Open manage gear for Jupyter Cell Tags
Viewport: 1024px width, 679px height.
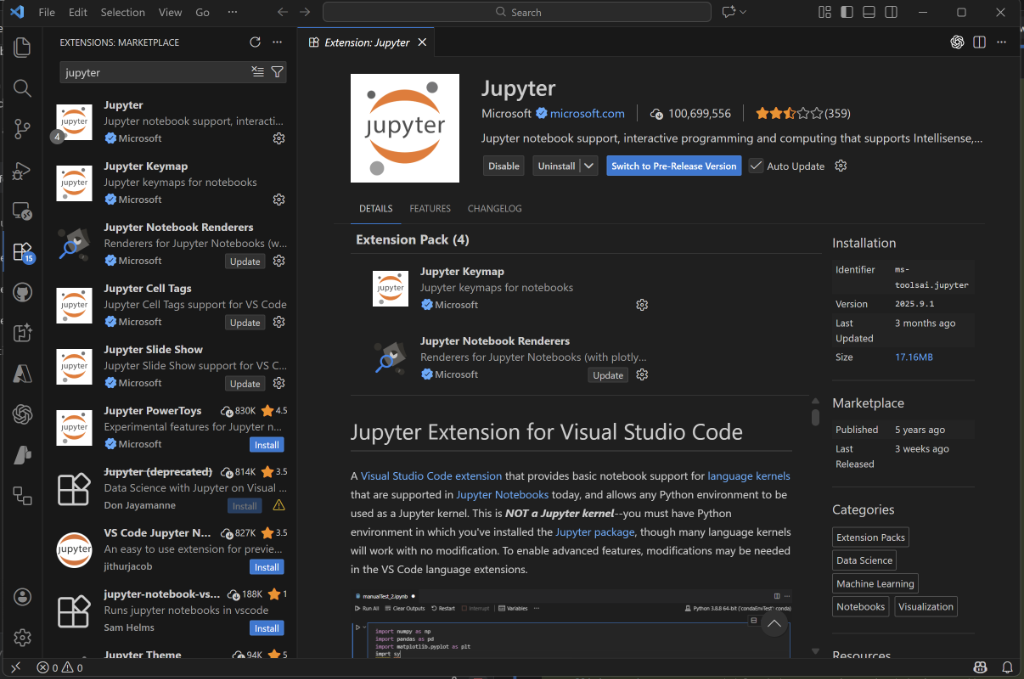tap(279, 322)
